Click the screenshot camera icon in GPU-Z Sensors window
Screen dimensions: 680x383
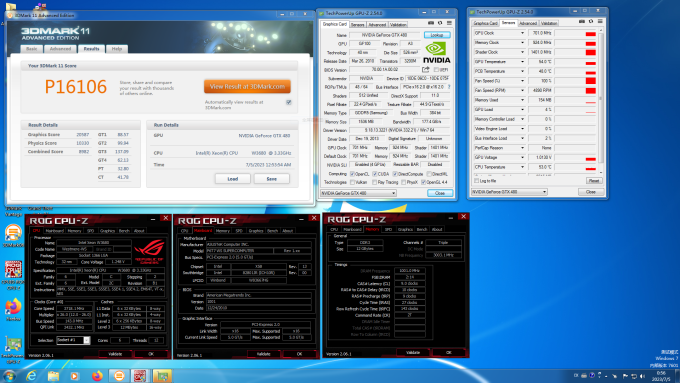click(582, 22)
